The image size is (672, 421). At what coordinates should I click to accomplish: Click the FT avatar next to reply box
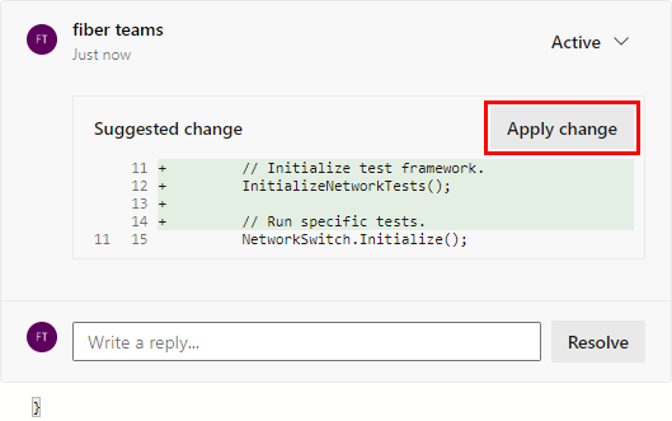click(x=42, y=337)
